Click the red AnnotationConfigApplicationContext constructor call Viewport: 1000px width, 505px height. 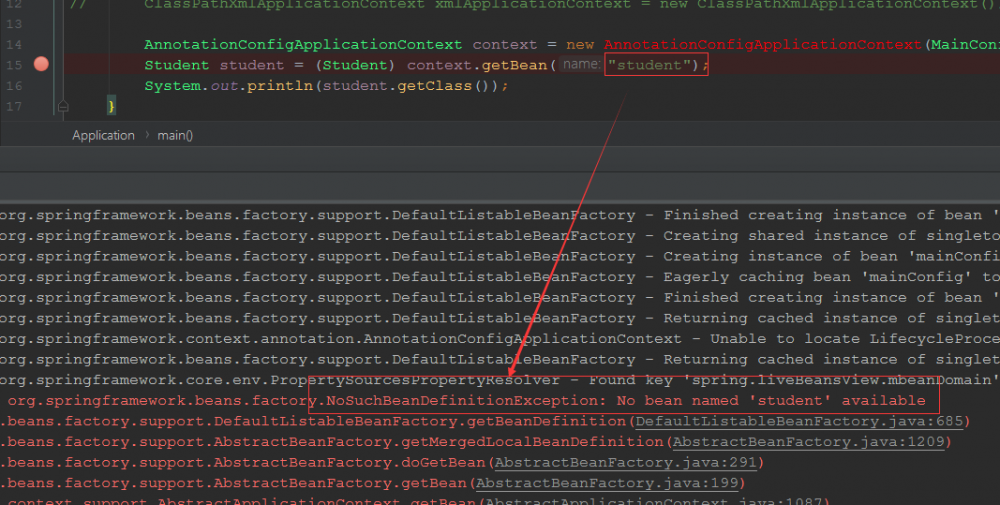pos(763,45)
